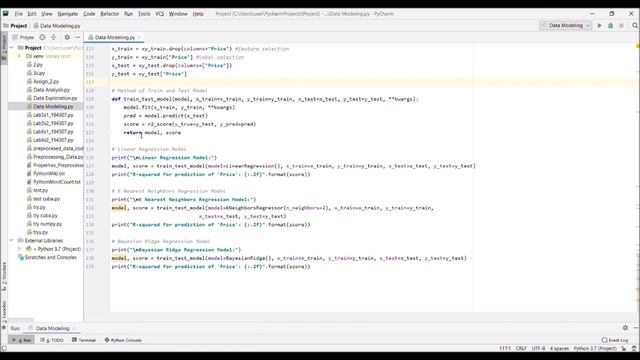Open the Data Modeling run configuration dropdown

pyautogui.click(x=566, y=25)
